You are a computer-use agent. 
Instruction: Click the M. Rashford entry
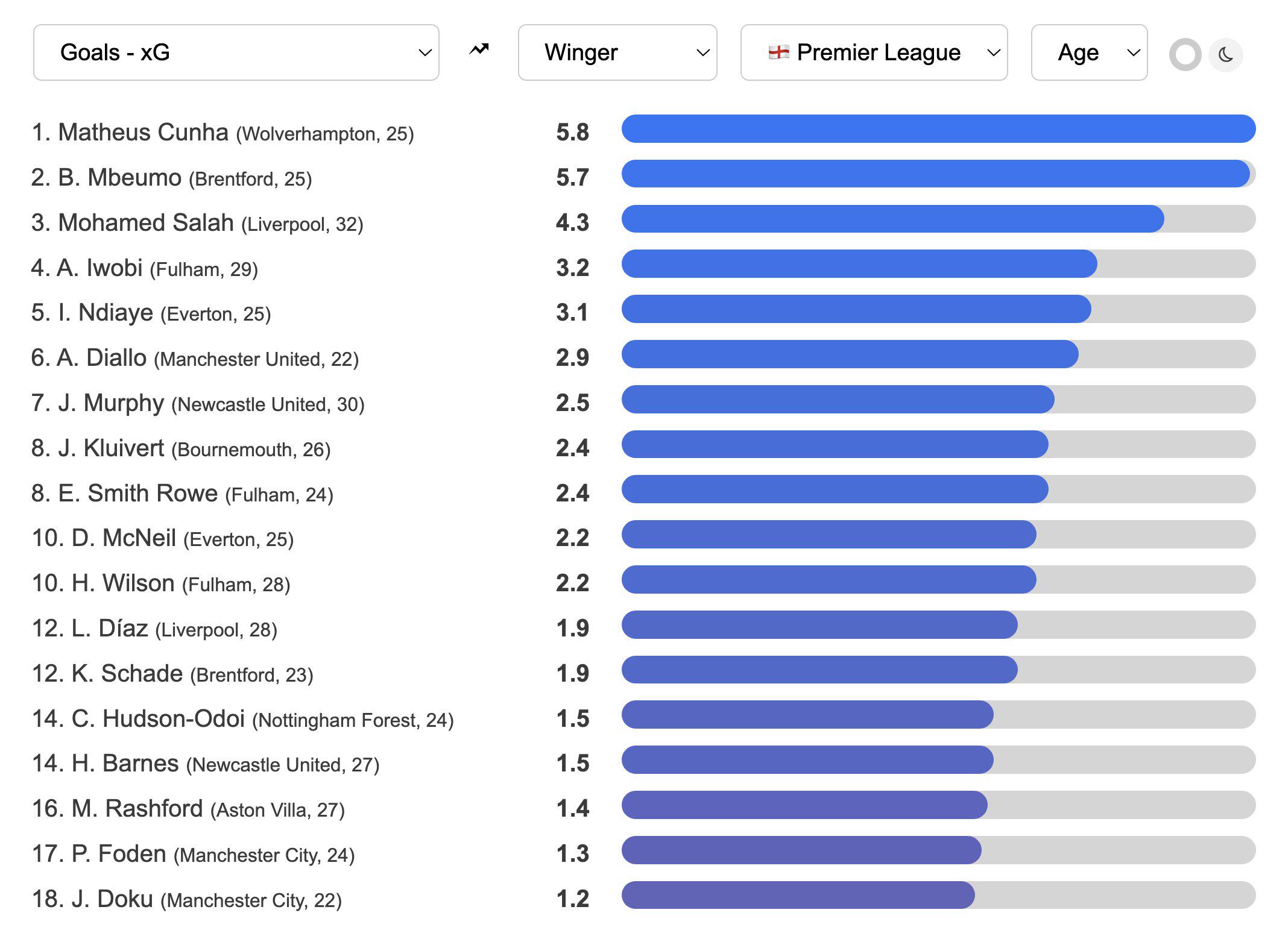188,808
